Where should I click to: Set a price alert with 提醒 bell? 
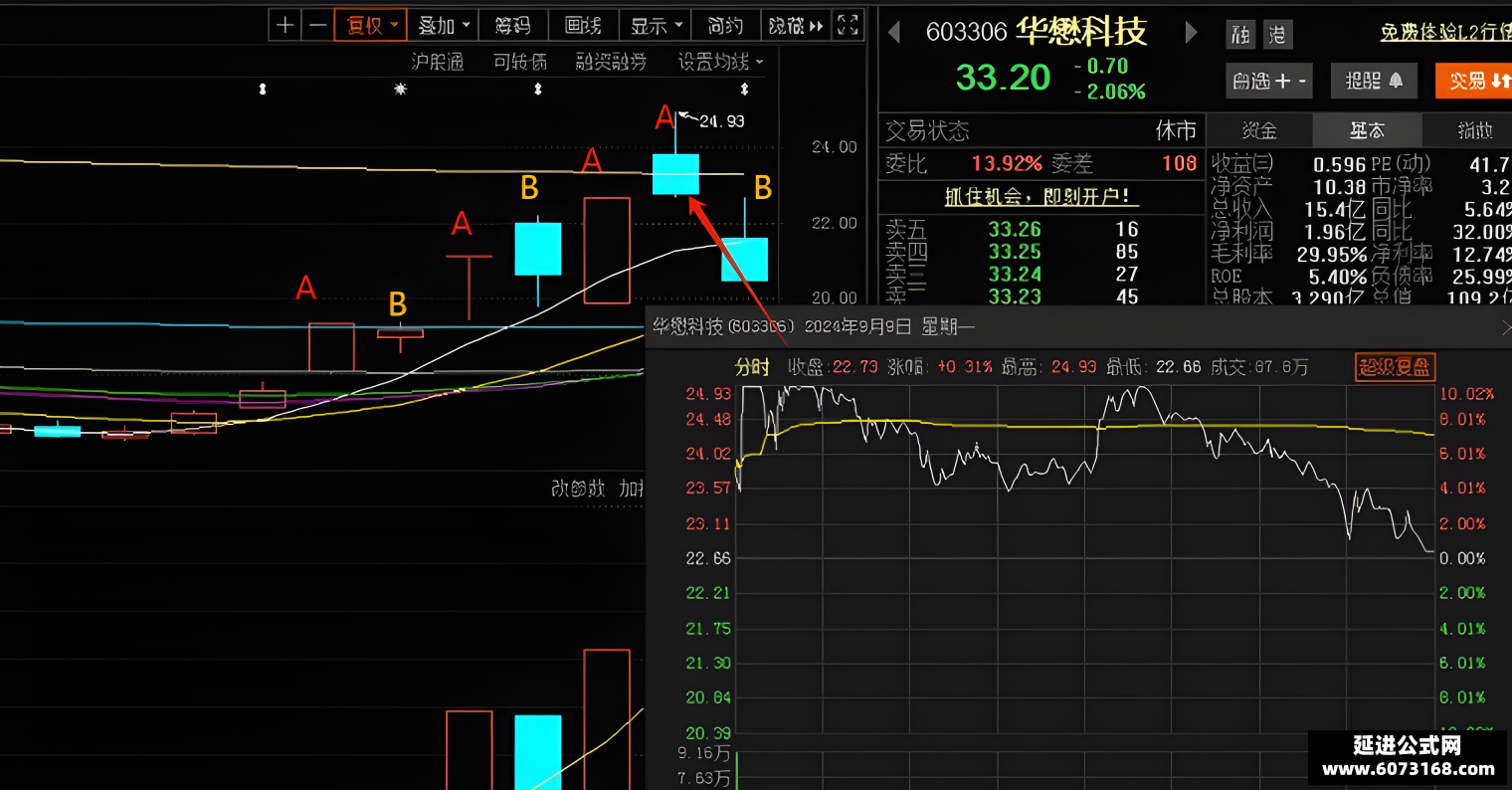click(1374, 81)
